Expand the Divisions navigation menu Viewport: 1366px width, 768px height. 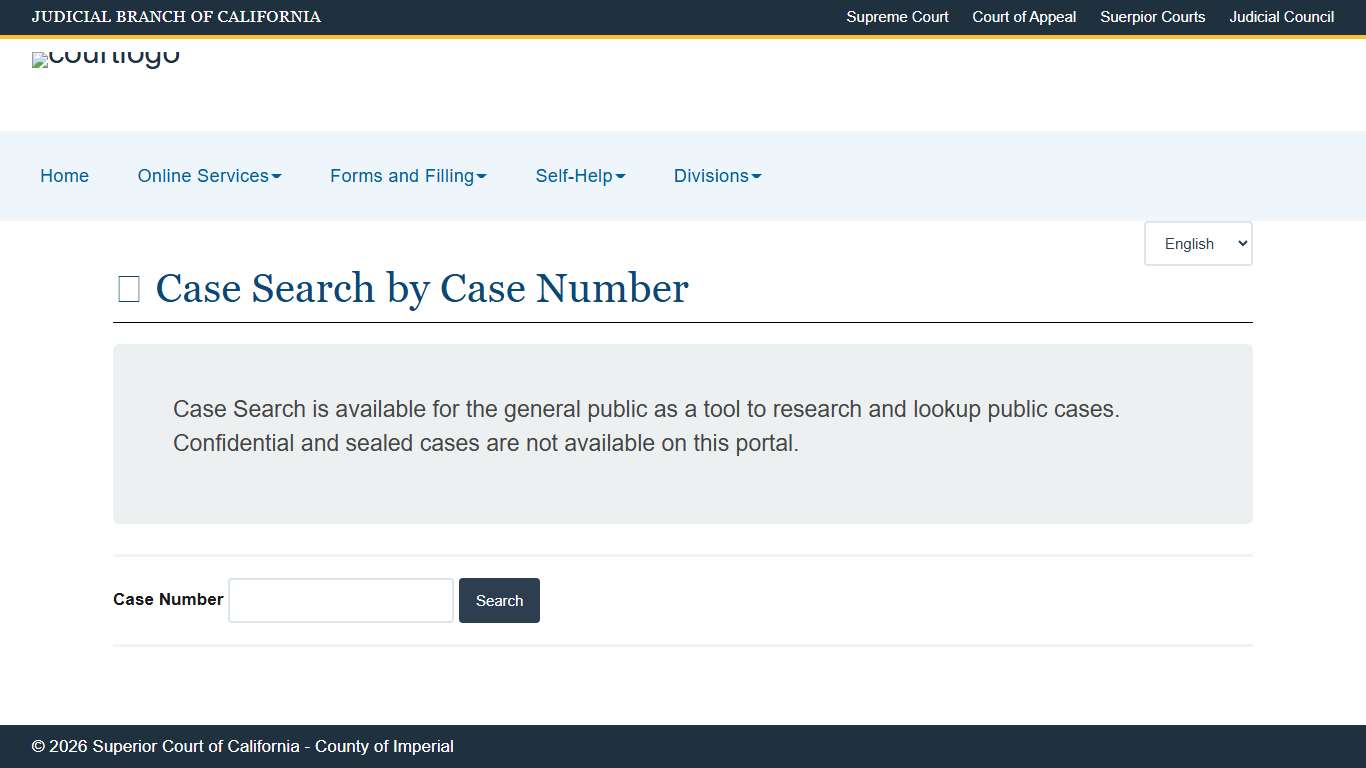click(x=717, y=176)
